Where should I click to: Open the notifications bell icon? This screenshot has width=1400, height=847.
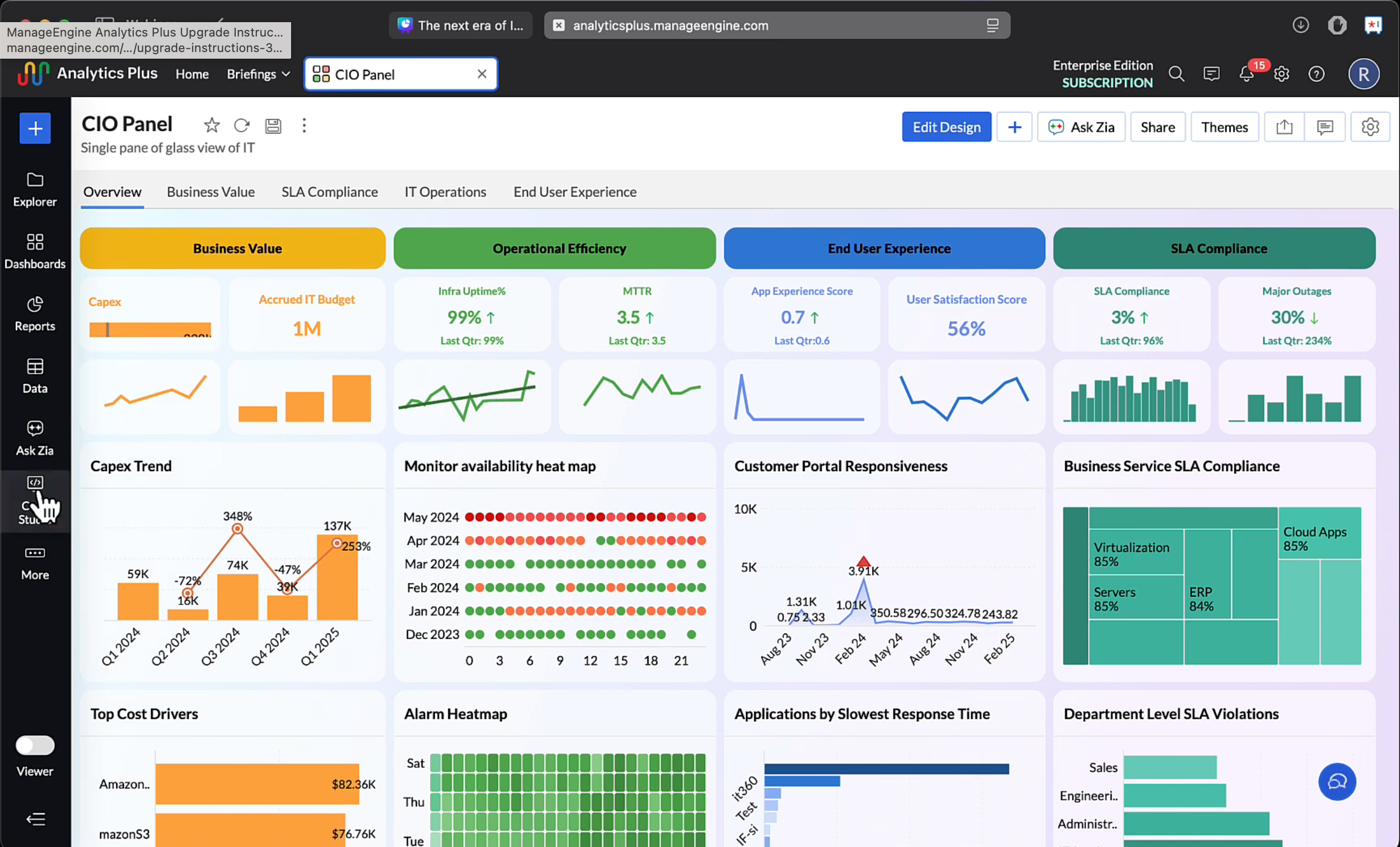click(1246, 75)
